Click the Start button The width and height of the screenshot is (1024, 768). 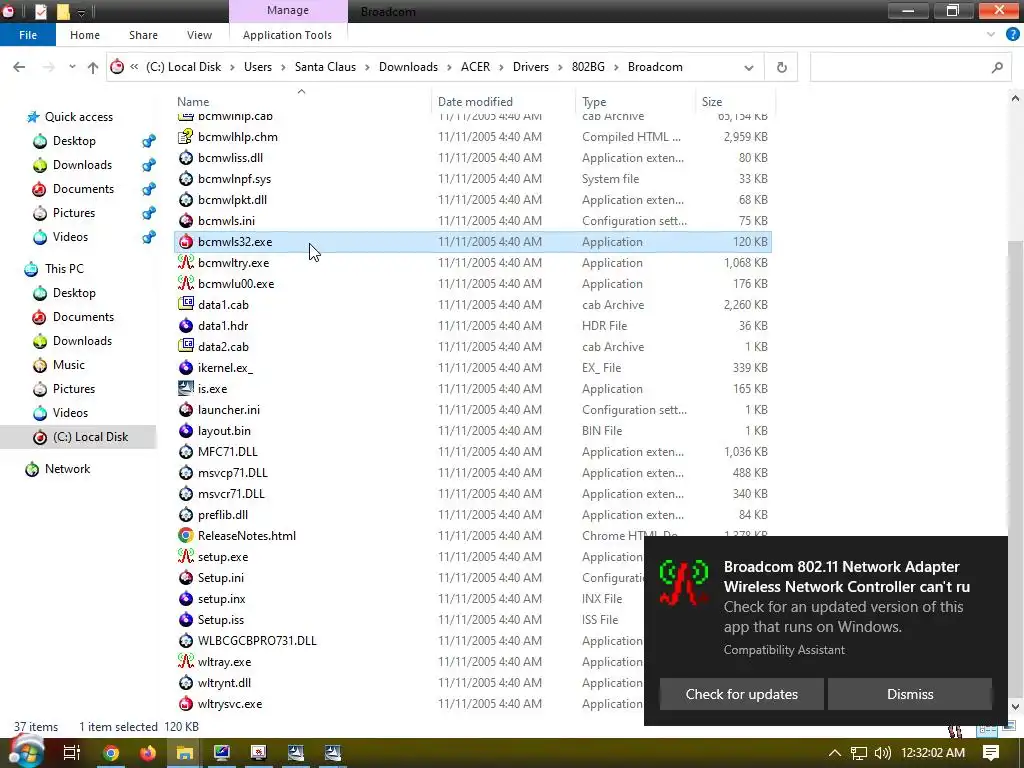(x=25, y=752)
